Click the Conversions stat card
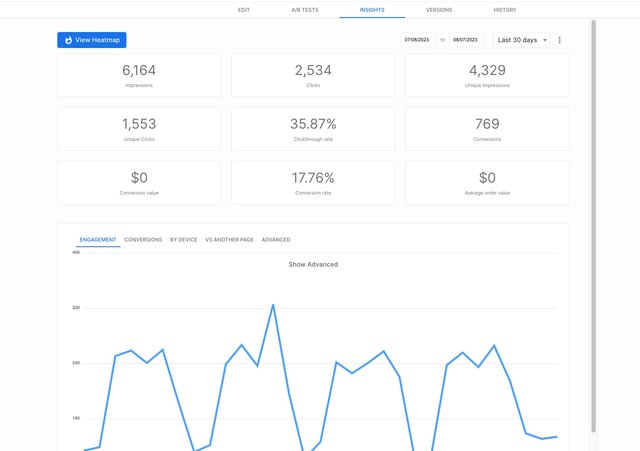Image resolution: width=640 pixels, height=451 pixels. coord(487,129)
